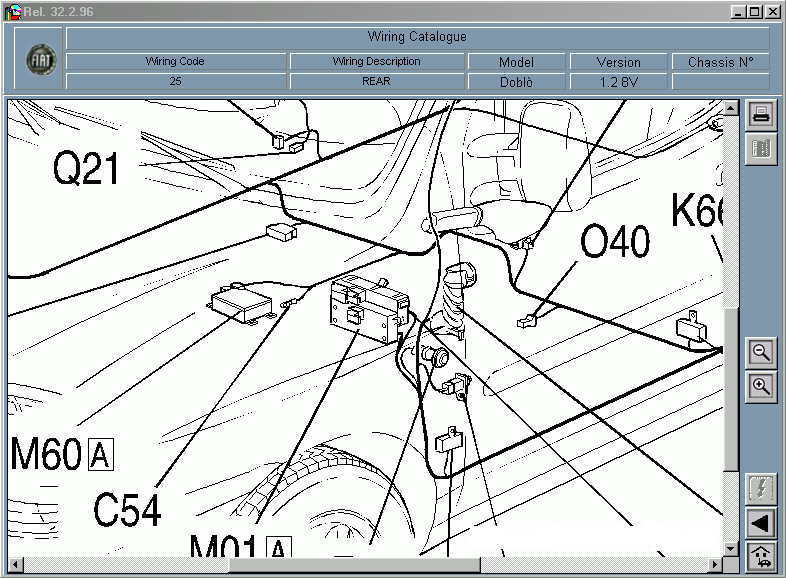
Task: Select the M01 component label
Action: 225,546
